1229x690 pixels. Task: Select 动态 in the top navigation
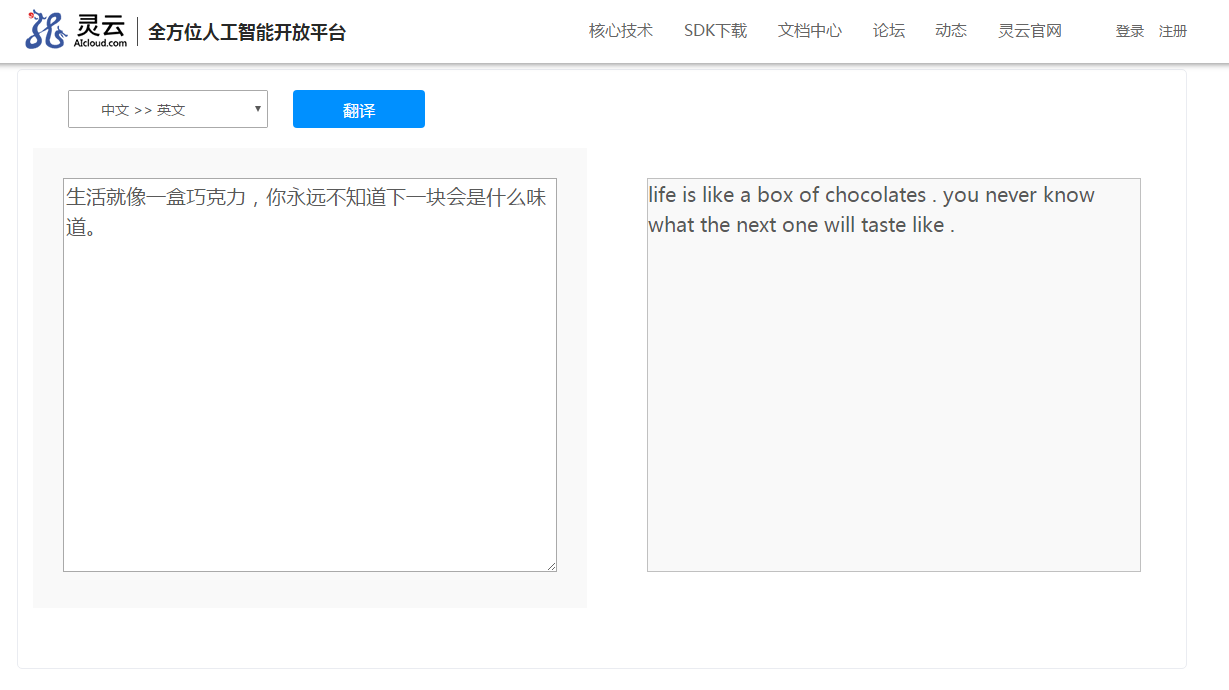(950, 31)
